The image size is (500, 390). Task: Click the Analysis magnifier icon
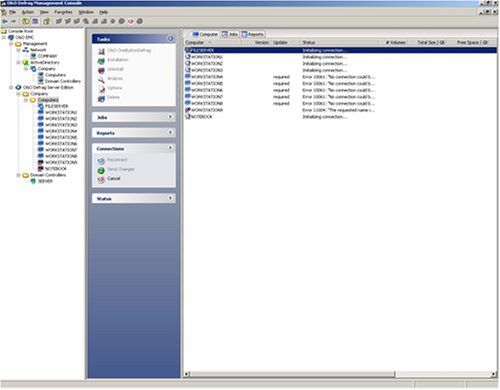click(x=101, y=80)
